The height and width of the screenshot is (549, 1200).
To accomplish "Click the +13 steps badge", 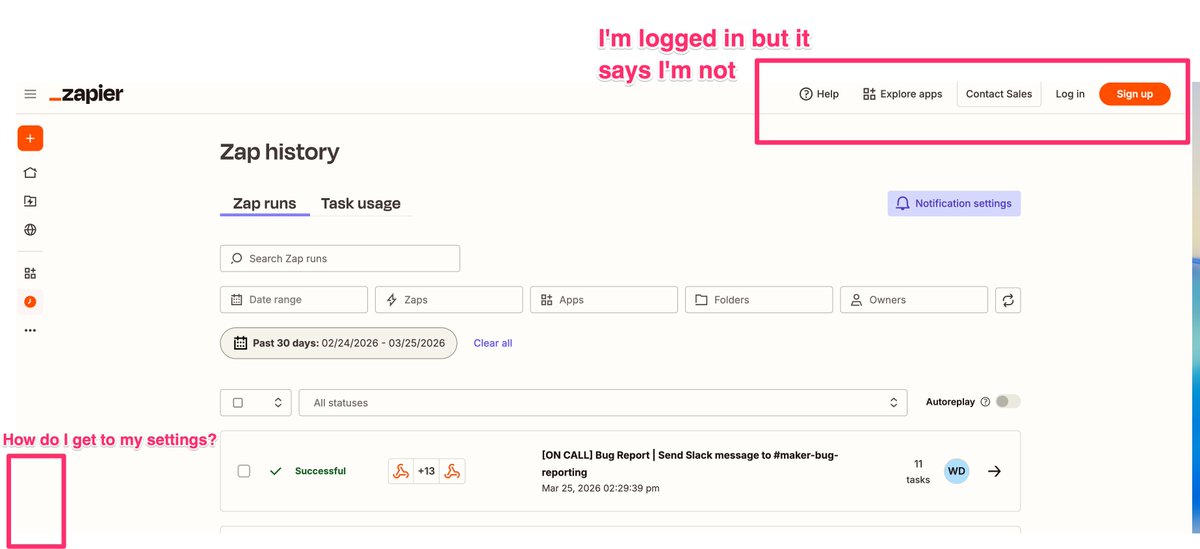I will pyautogui.click(x=427, y=471).
